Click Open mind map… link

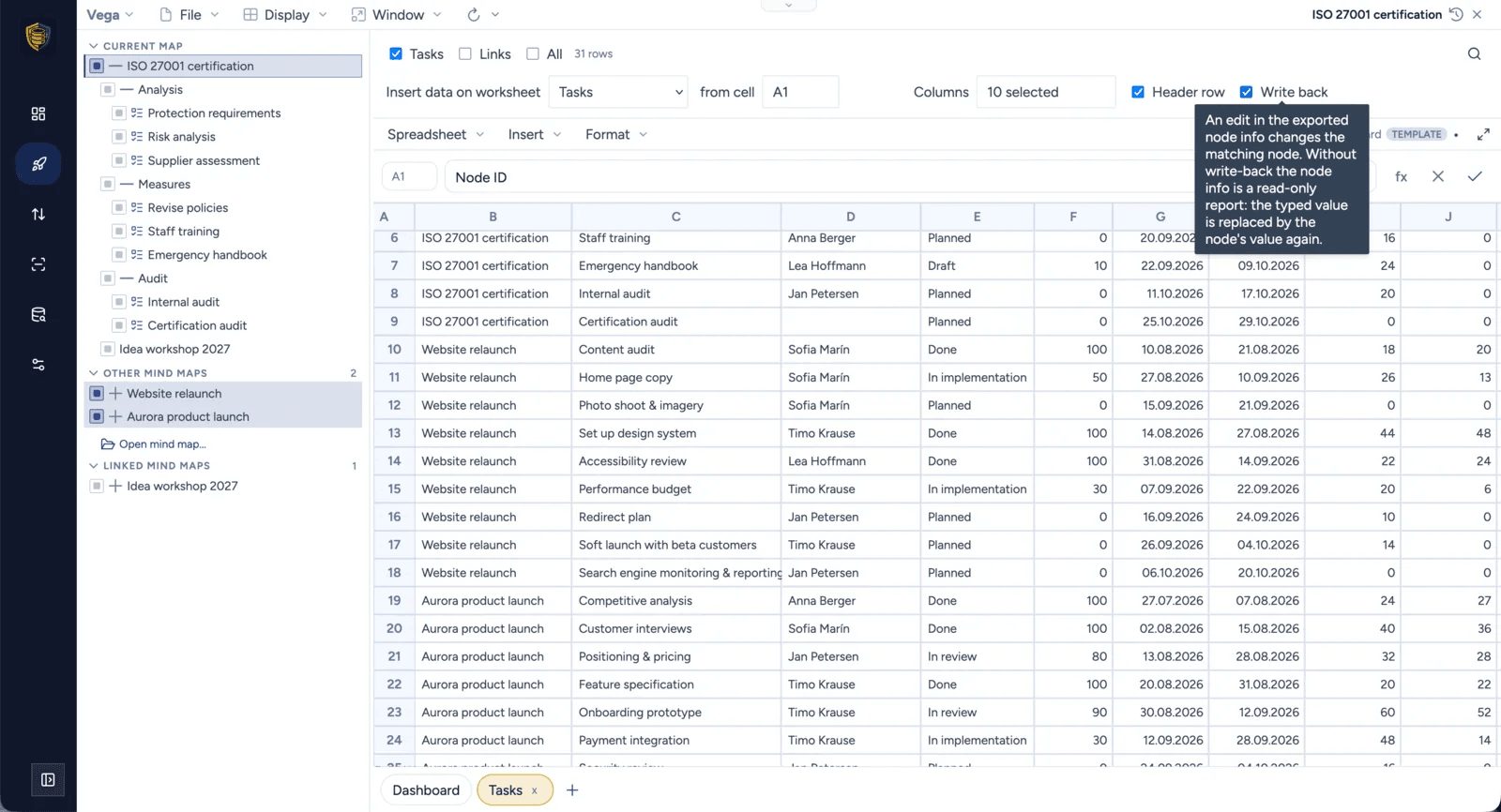point(154,444)
